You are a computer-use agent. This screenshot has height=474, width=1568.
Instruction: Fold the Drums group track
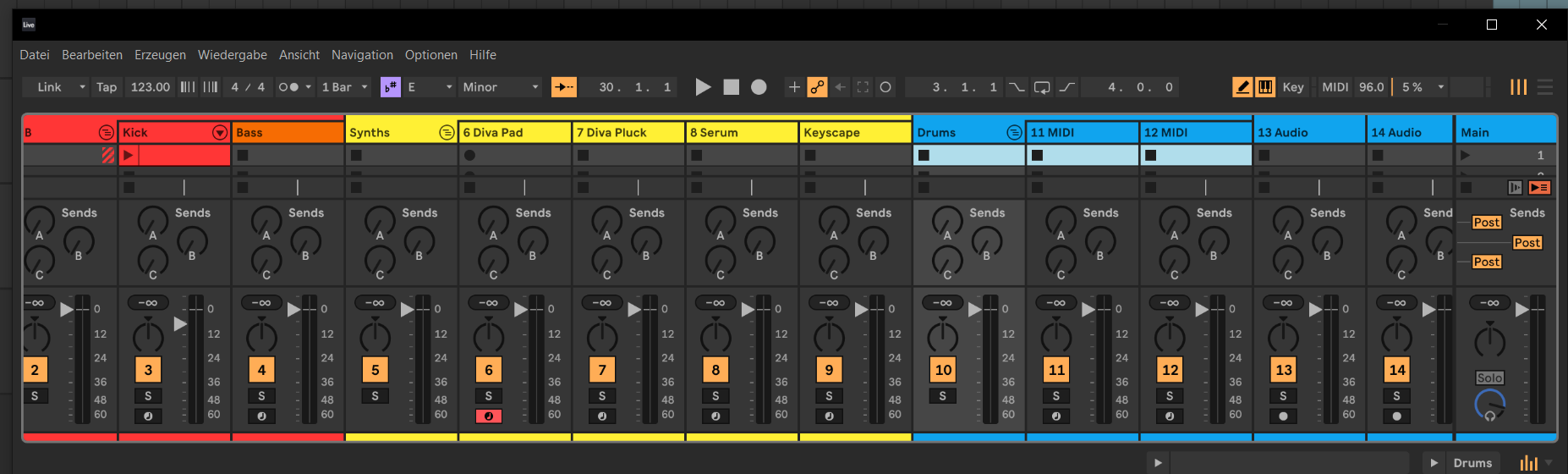coord(1014,133)
